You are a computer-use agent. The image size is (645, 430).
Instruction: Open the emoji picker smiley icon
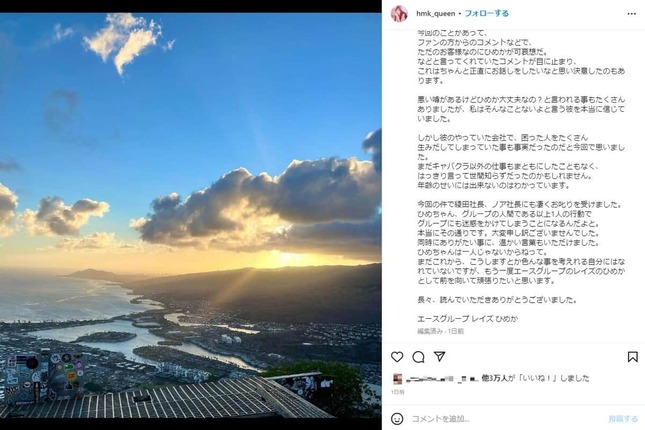pos(397,419)
